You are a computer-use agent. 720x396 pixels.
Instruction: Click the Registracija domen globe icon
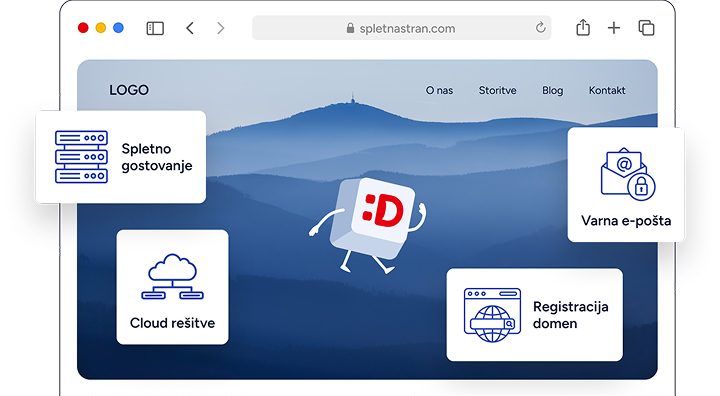pyautogui.click(x=492, y=315)
